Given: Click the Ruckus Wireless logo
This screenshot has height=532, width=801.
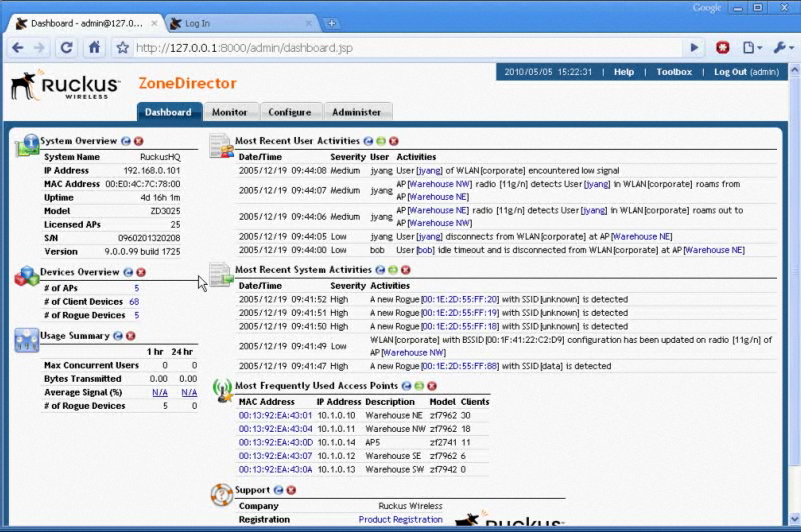Looking at the screenshot, I should pyautogui.click(x=65, y=85).
